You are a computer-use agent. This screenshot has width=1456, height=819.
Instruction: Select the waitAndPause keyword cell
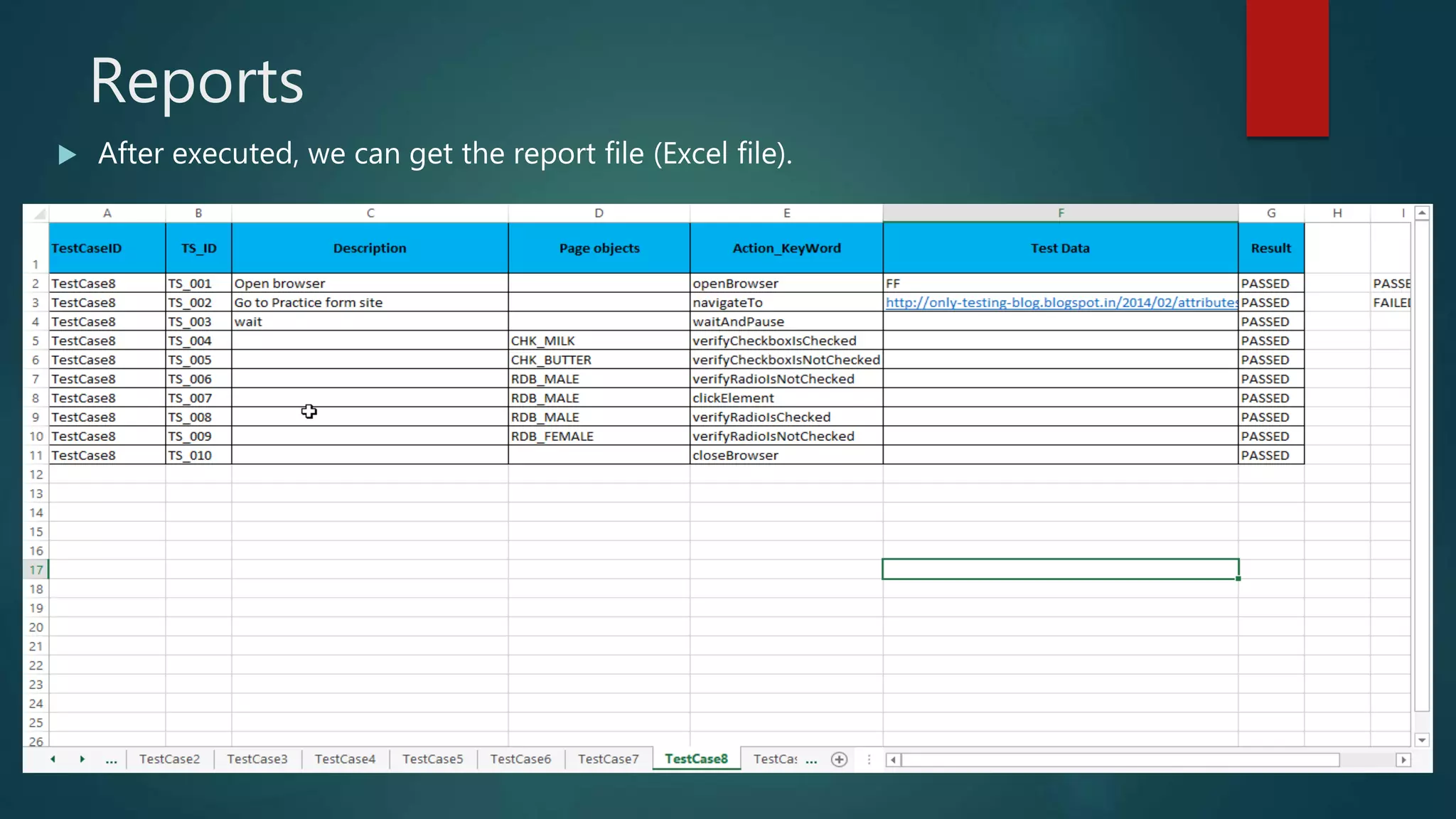786,321
